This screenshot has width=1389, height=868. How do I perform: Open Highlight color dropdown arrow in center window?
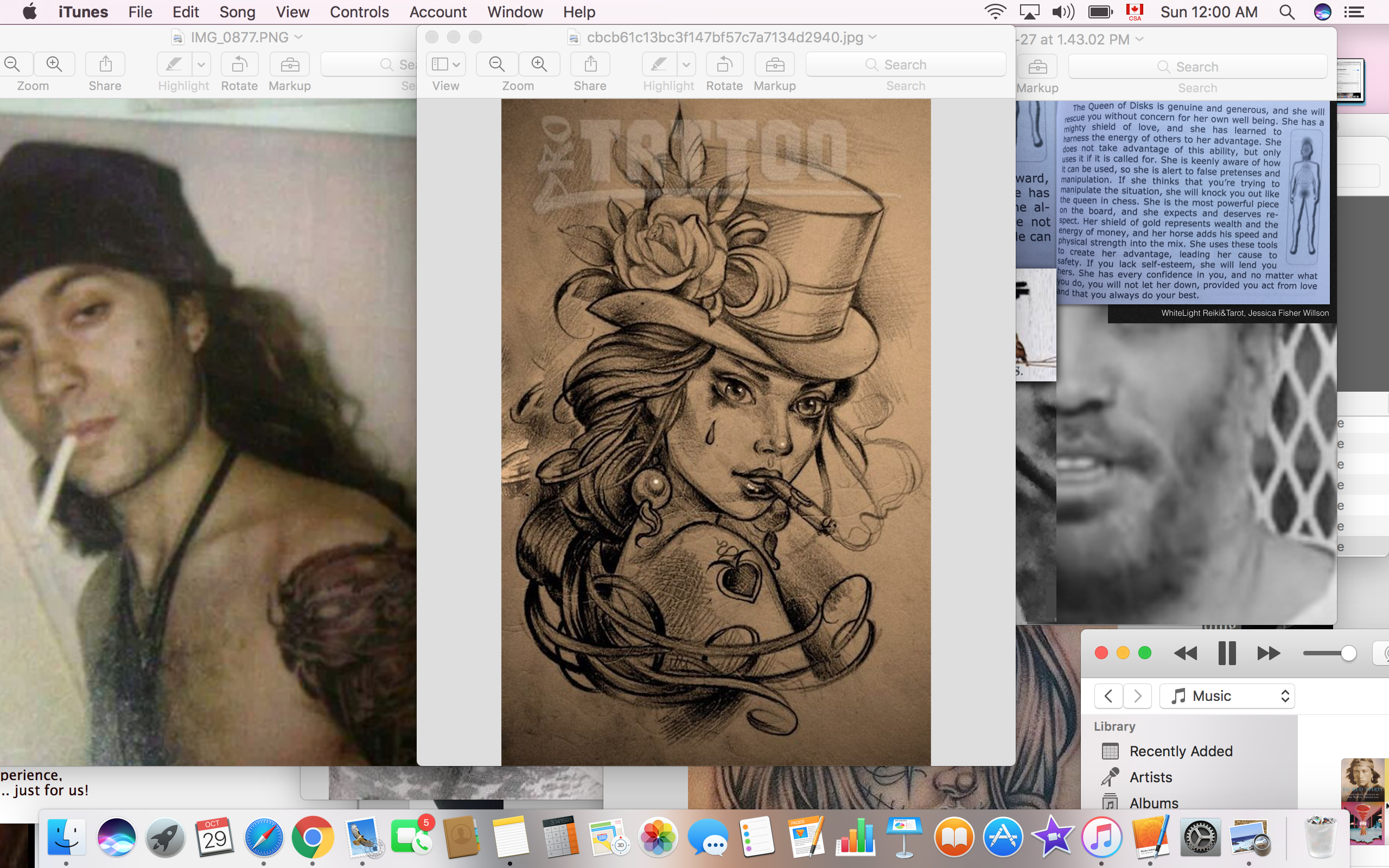[x=686, y=65]
